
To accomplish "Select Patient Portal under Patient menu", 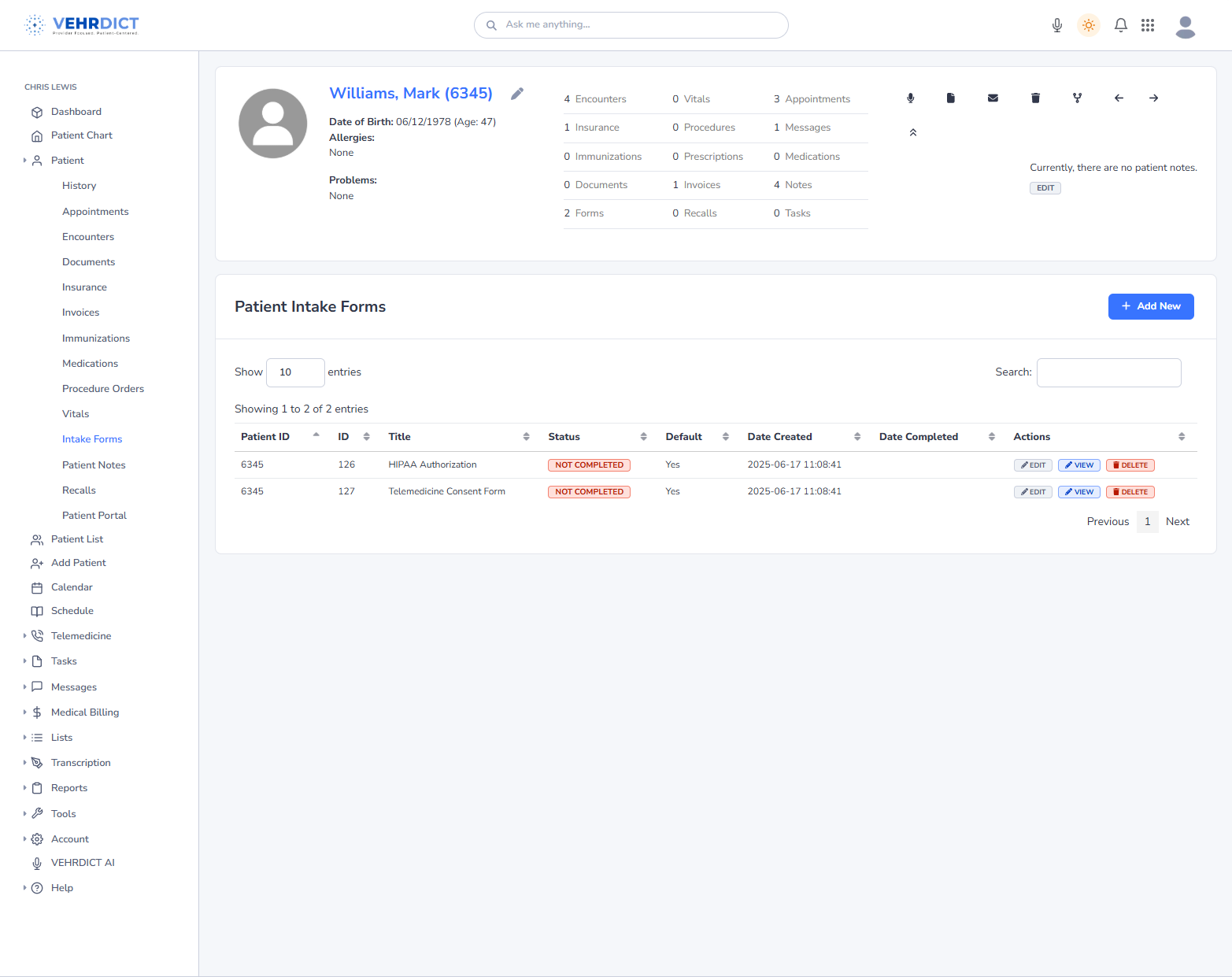I will (94, 516).
